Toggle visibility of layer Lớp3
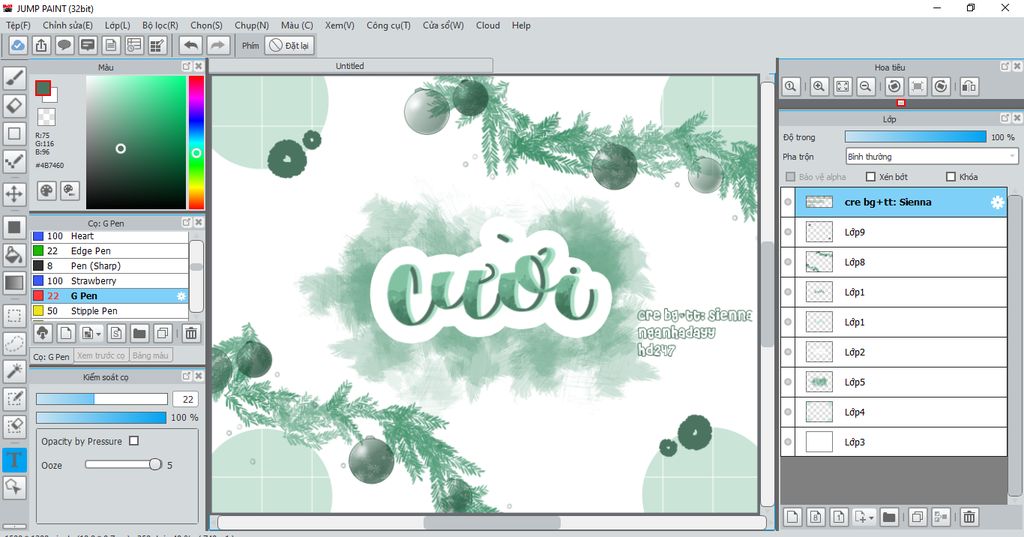1024x537 pixels. (788, 442)
